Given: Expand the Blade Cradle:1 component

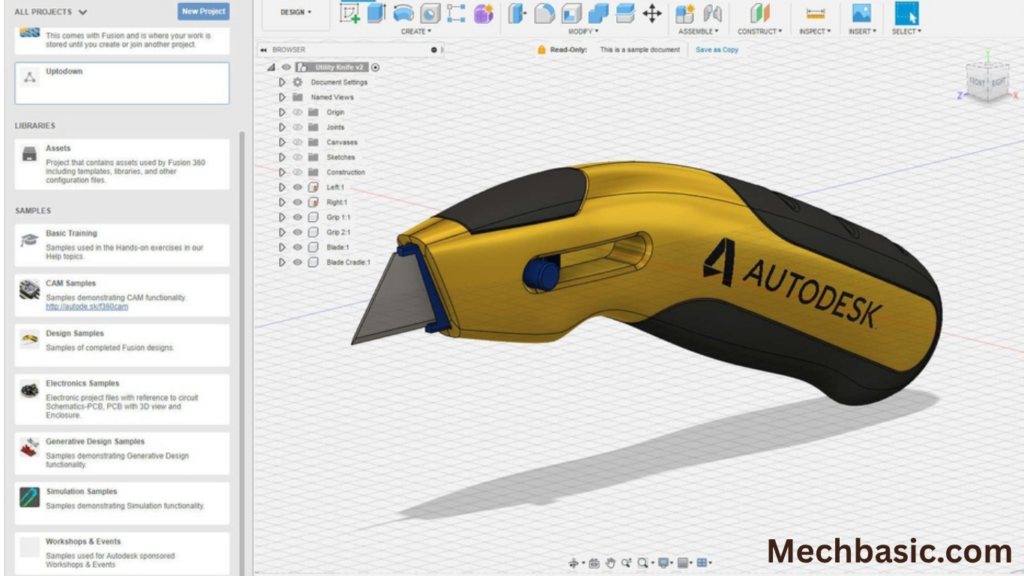Looking at the screenshot, I should (x=282, y=263).
